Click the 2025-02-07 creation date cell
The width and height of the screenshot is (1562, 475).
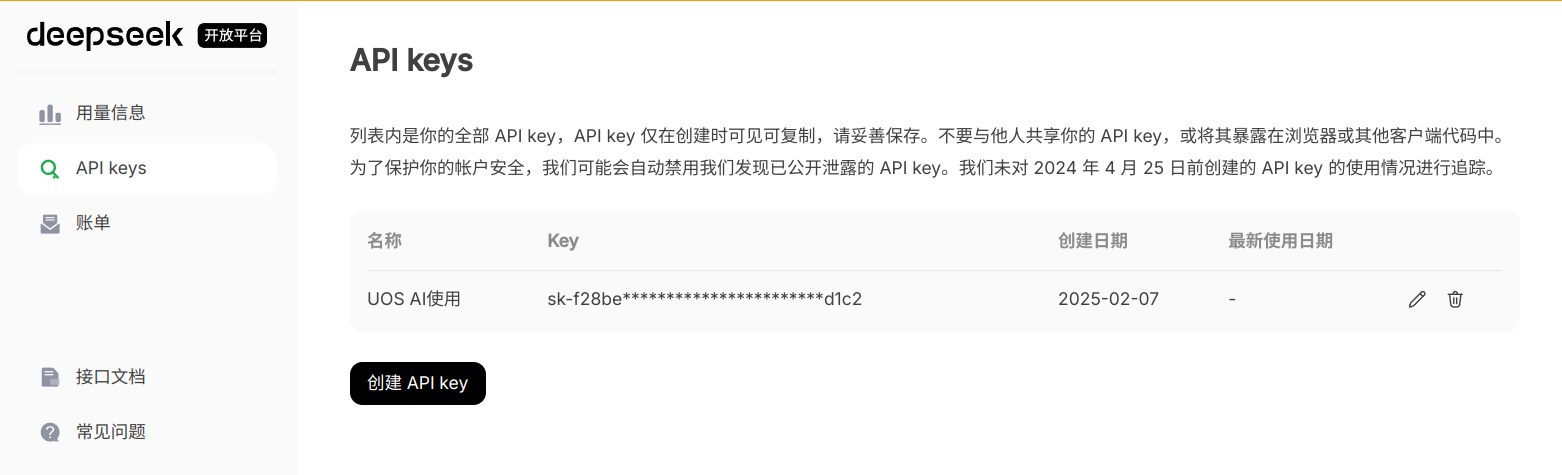1108,299
